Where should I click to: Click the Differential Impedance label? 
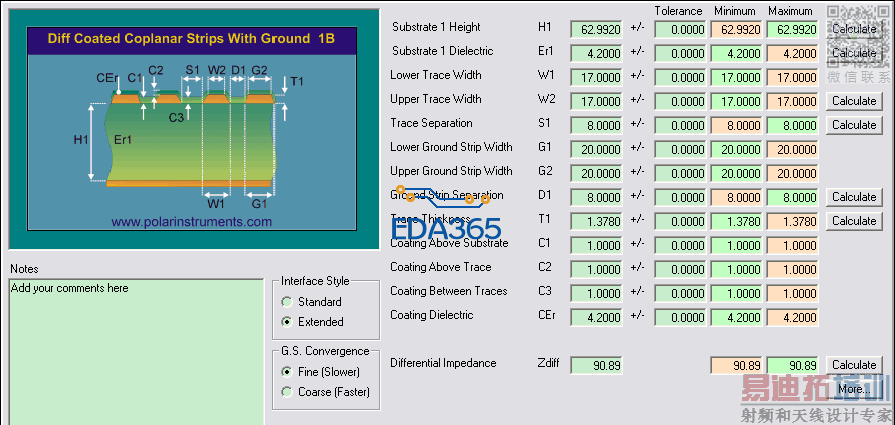[444, 363]
